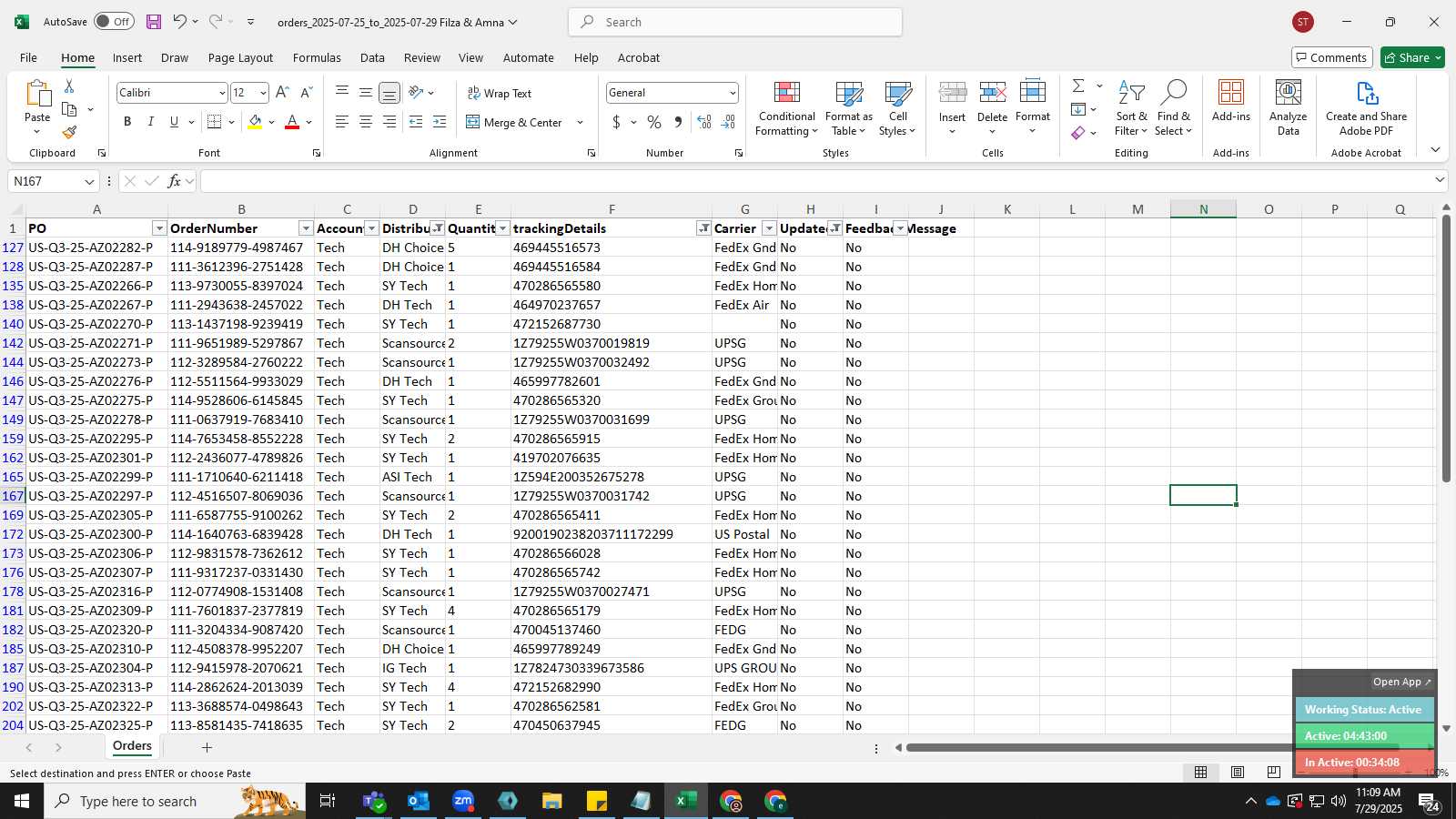Screen dimensions: 1456x819
Task: Open the File tab
Action: coord(29,57)
